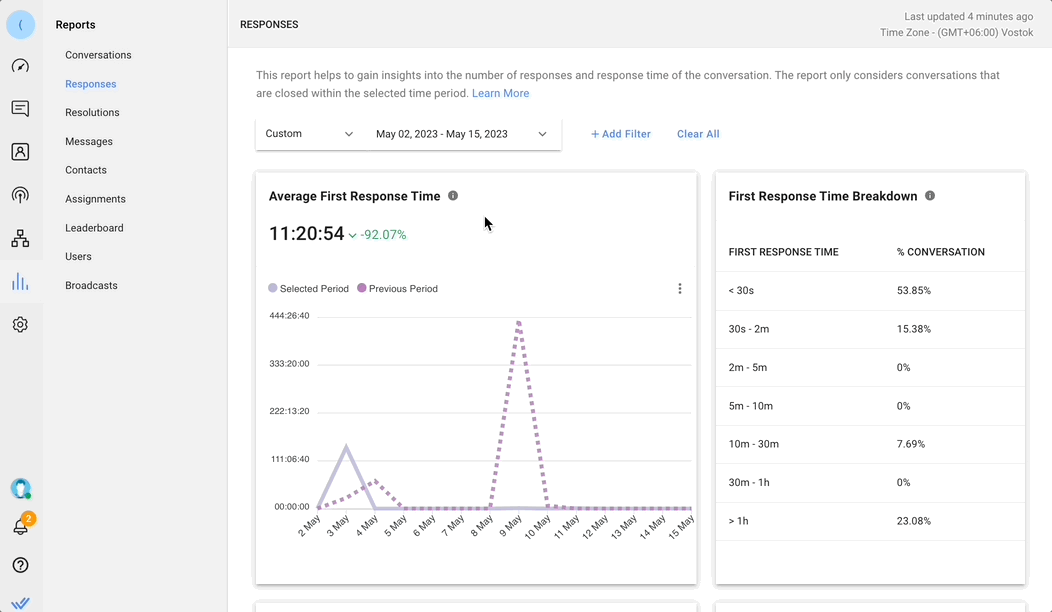This screenshot has height=612, width=1052.
Task: Open the Workflows hierarchy icon
Action: [x=20, y=239]
